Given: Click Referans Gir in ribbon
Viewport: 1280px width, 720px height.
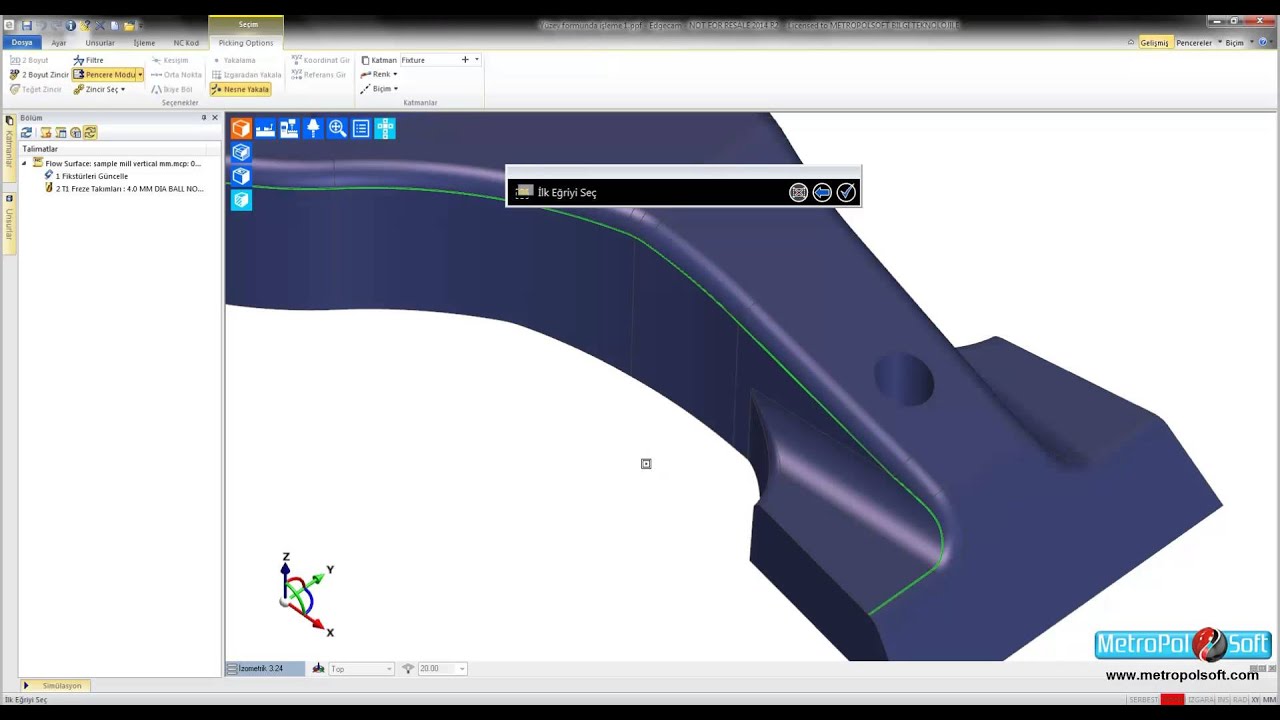Looking at the screenshot, I should (x=318, y=75).
